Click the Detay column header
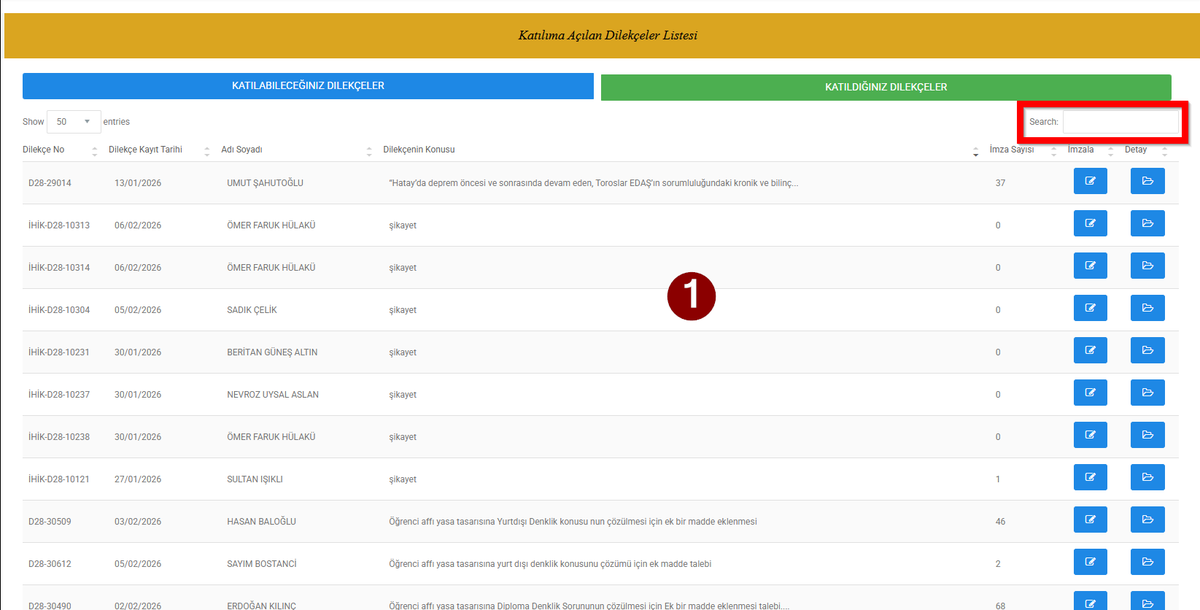1200x610 pixels. (x=1136, y=150)
